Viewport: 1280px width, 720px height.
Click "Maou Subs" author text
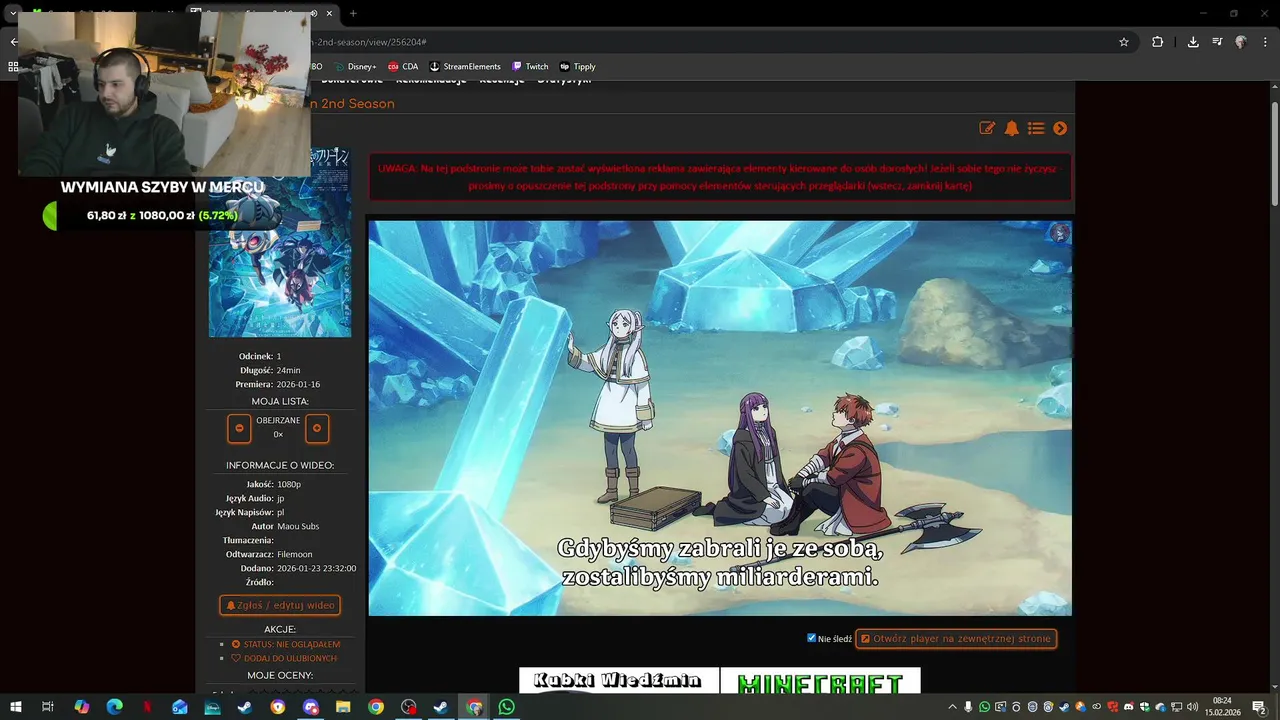298,526
